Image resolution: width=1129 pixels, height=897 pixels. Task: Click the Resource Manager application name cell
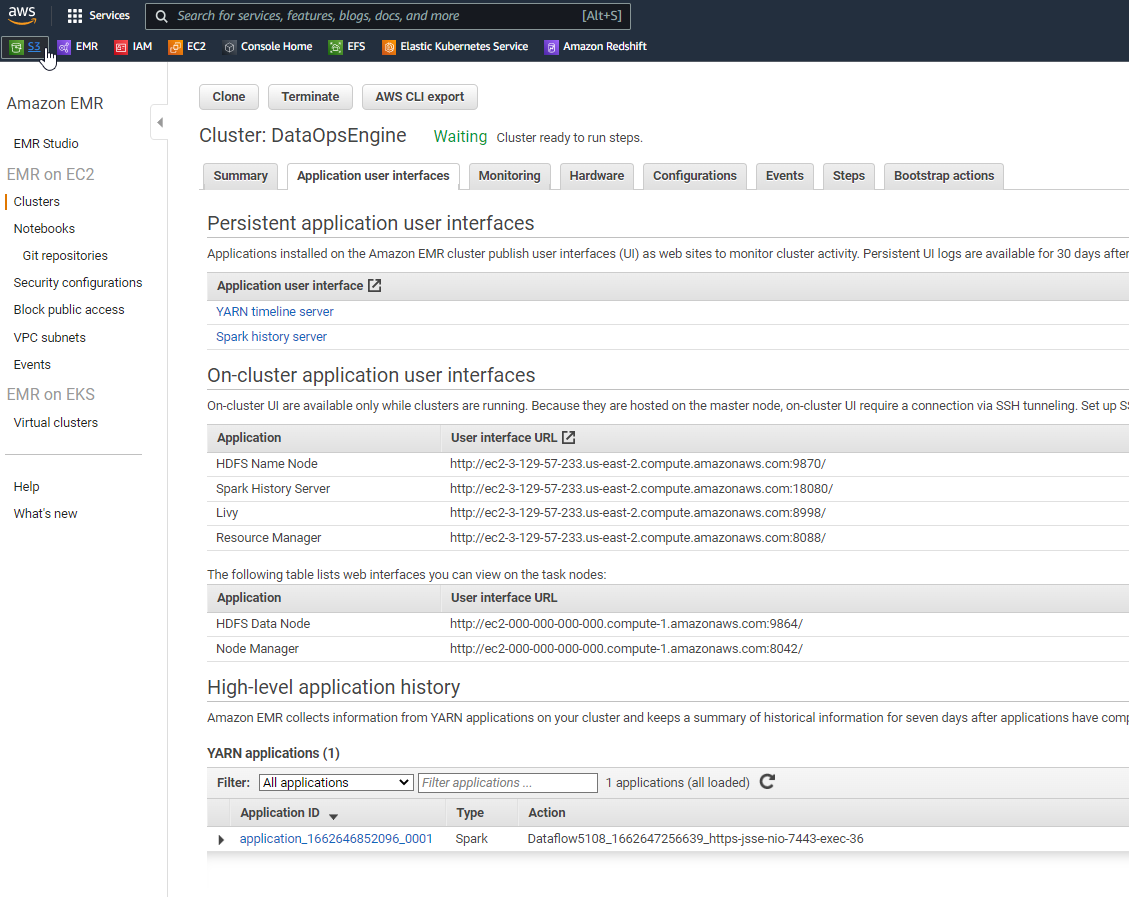point(269,538)
